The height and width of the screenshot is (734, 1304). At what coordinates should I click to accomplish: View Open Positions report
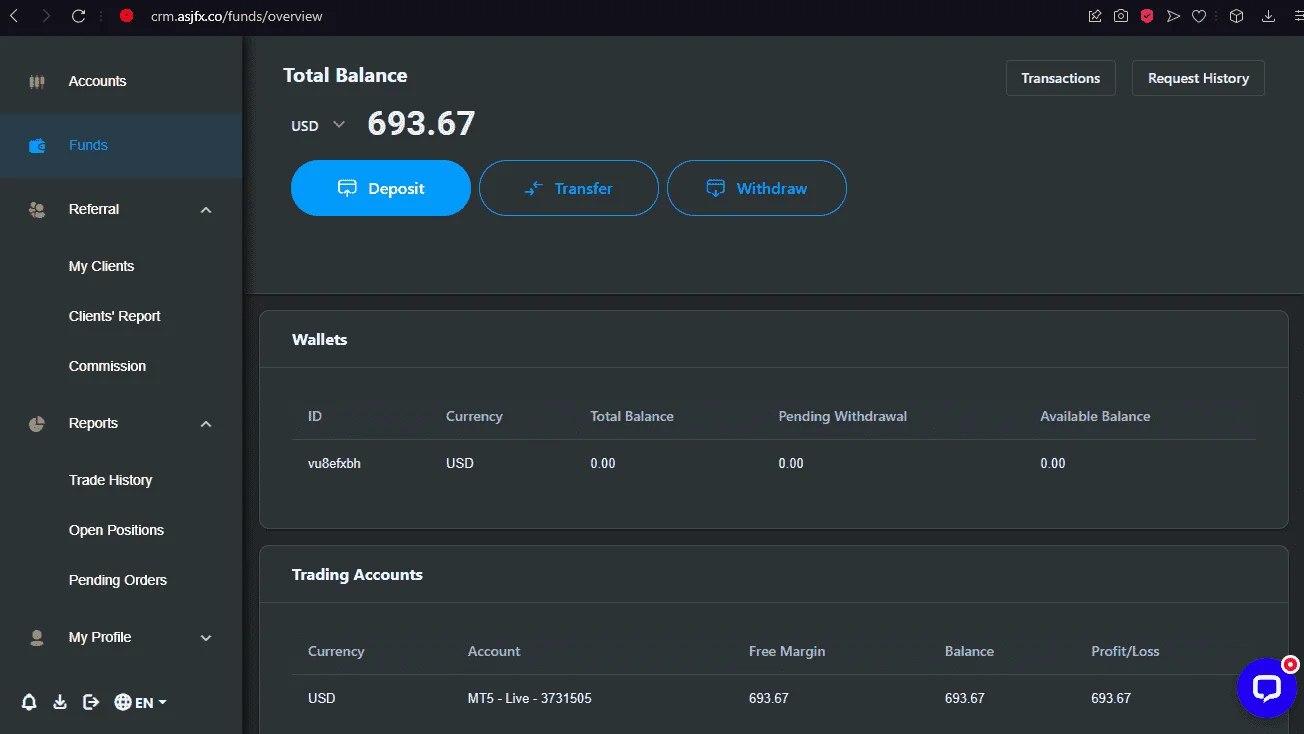(x=116, y=530)
